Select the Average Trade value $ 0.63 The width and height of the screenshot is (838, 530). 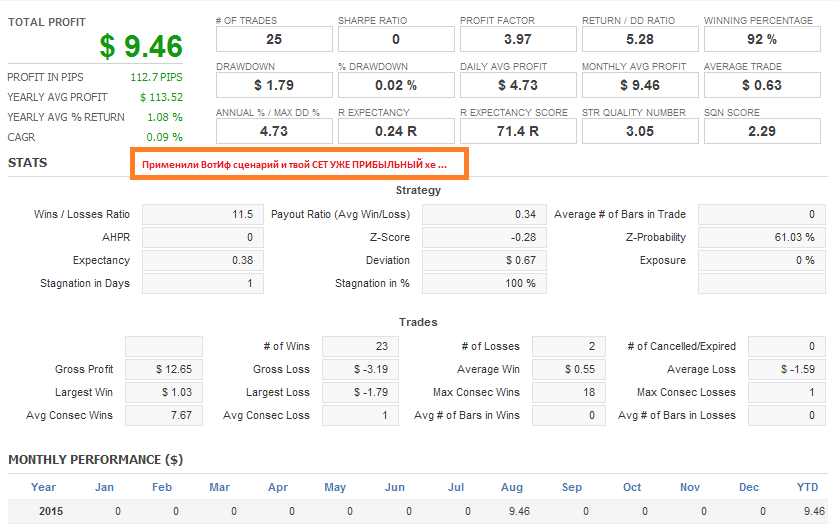tap(762, 85)
